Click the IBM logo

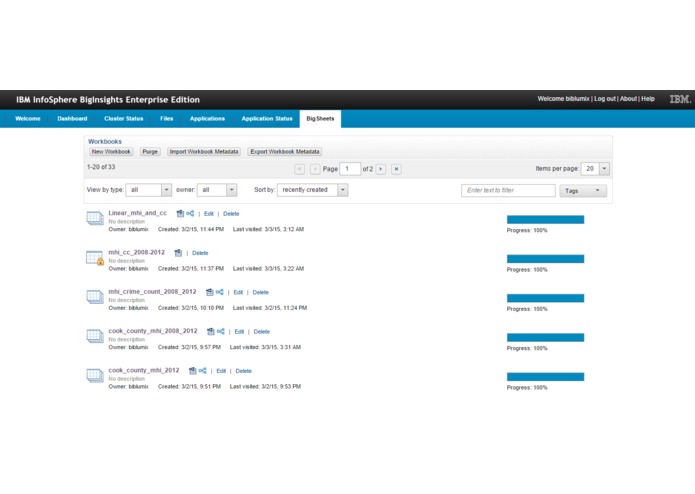pos(680,99)
